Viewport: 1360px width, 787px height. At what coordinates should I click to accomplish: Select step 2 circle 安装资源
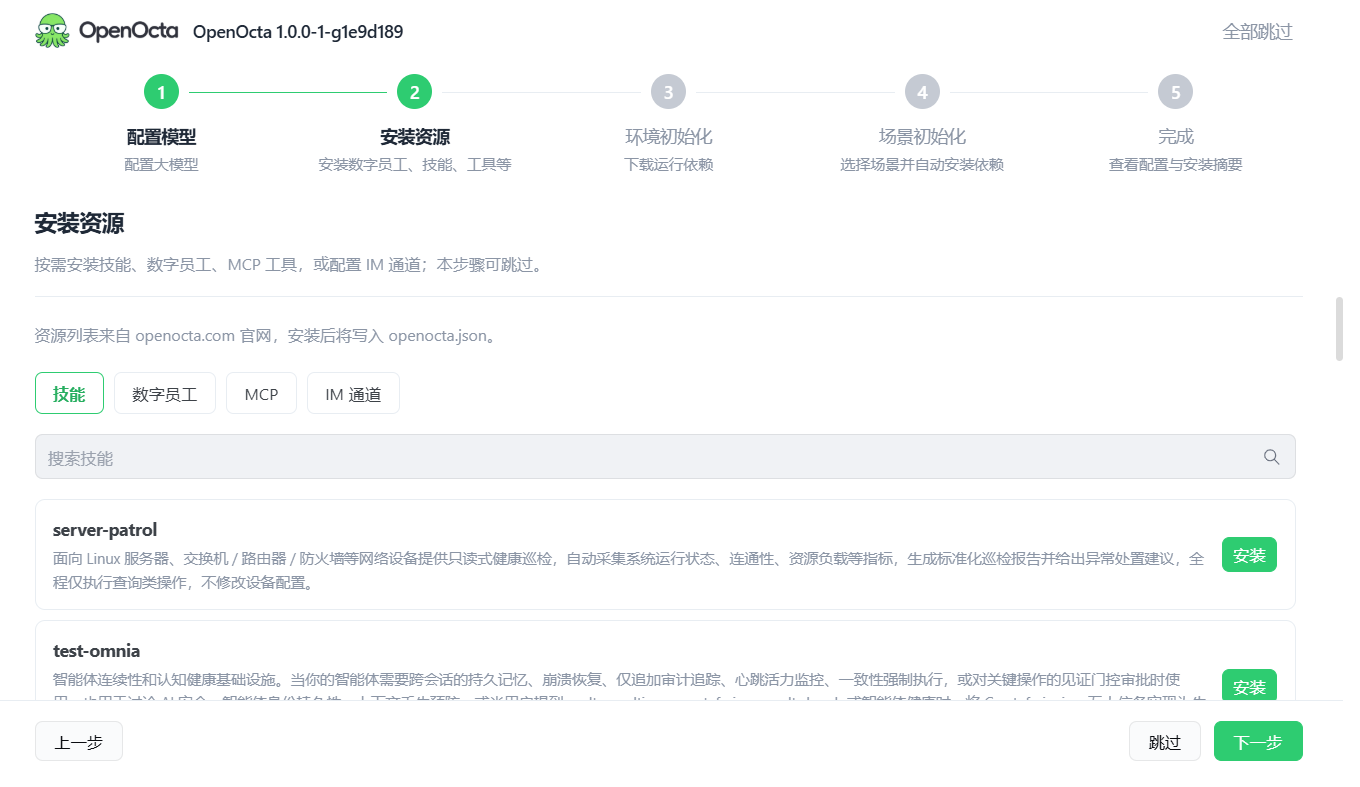click(414, 93)
